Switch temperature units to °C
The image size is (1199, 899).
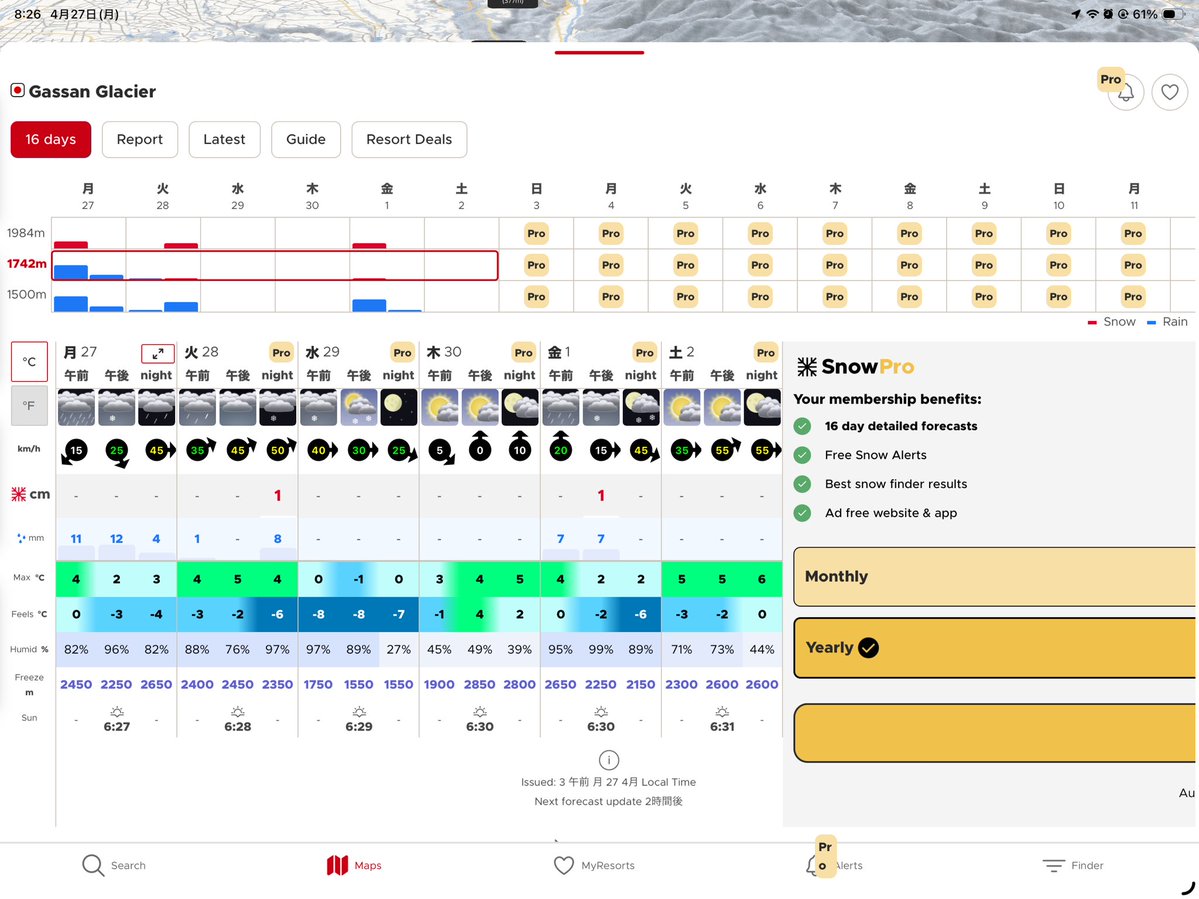coord(29,362)
